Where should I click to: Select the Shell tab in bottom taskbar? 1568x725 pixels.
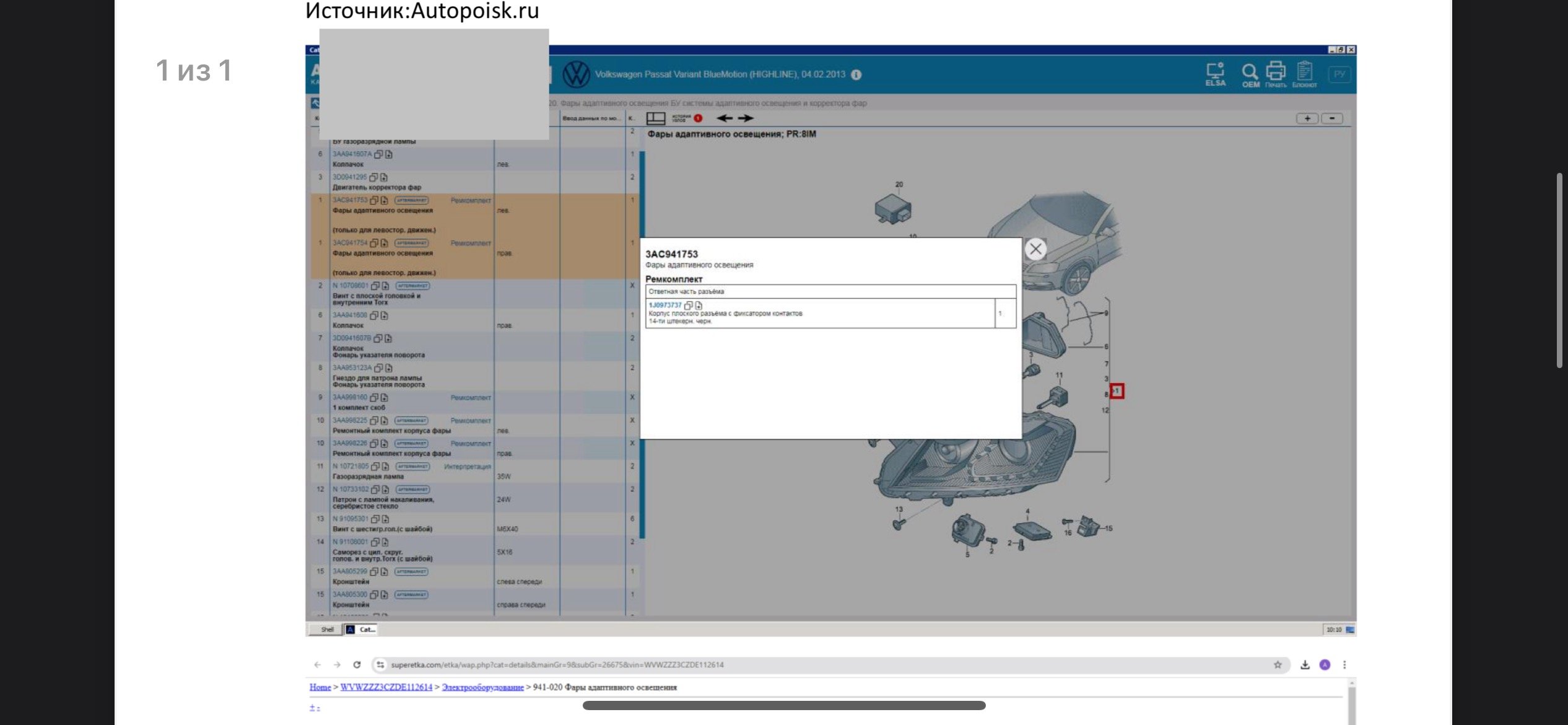pos(327,630)
